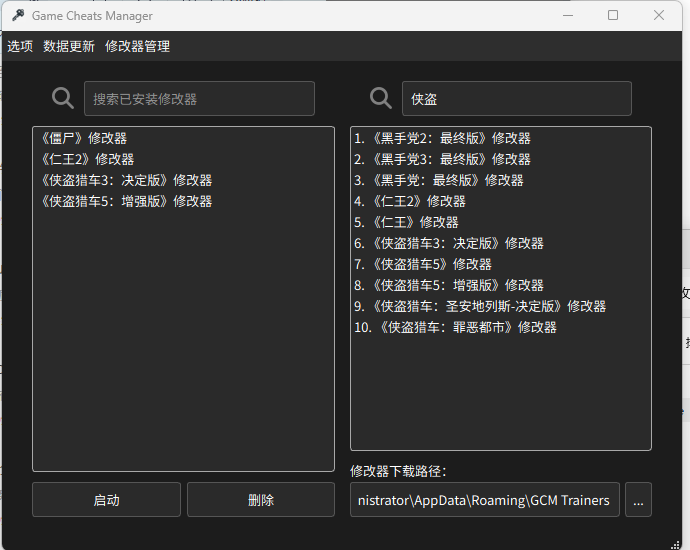This screenshot has height=550, width=690.
Task: Click the window resize grip
Action: tap(675, 545)
